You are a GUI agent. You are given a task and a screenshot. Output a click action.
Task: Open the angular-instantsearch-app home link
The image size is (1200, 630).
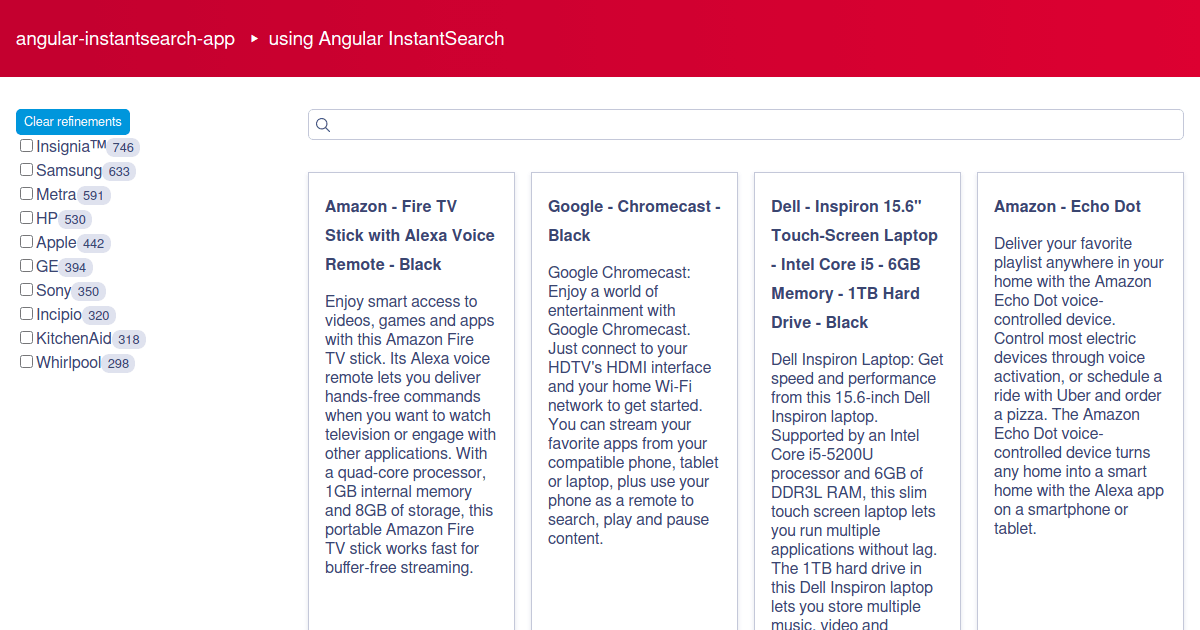click(125, 39)
